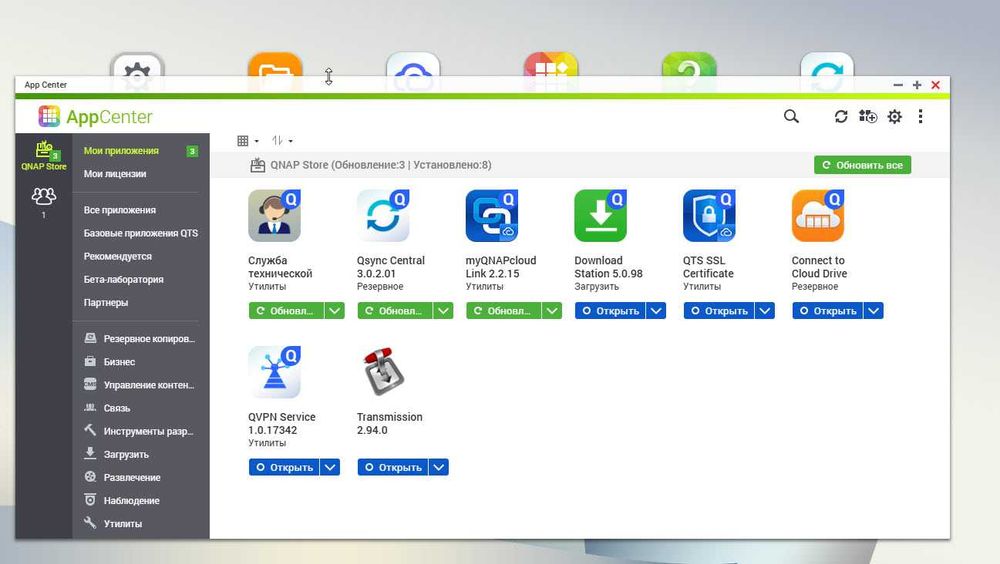
Task: Open Инструменты разработчика category
Action: tap(140, 431)
